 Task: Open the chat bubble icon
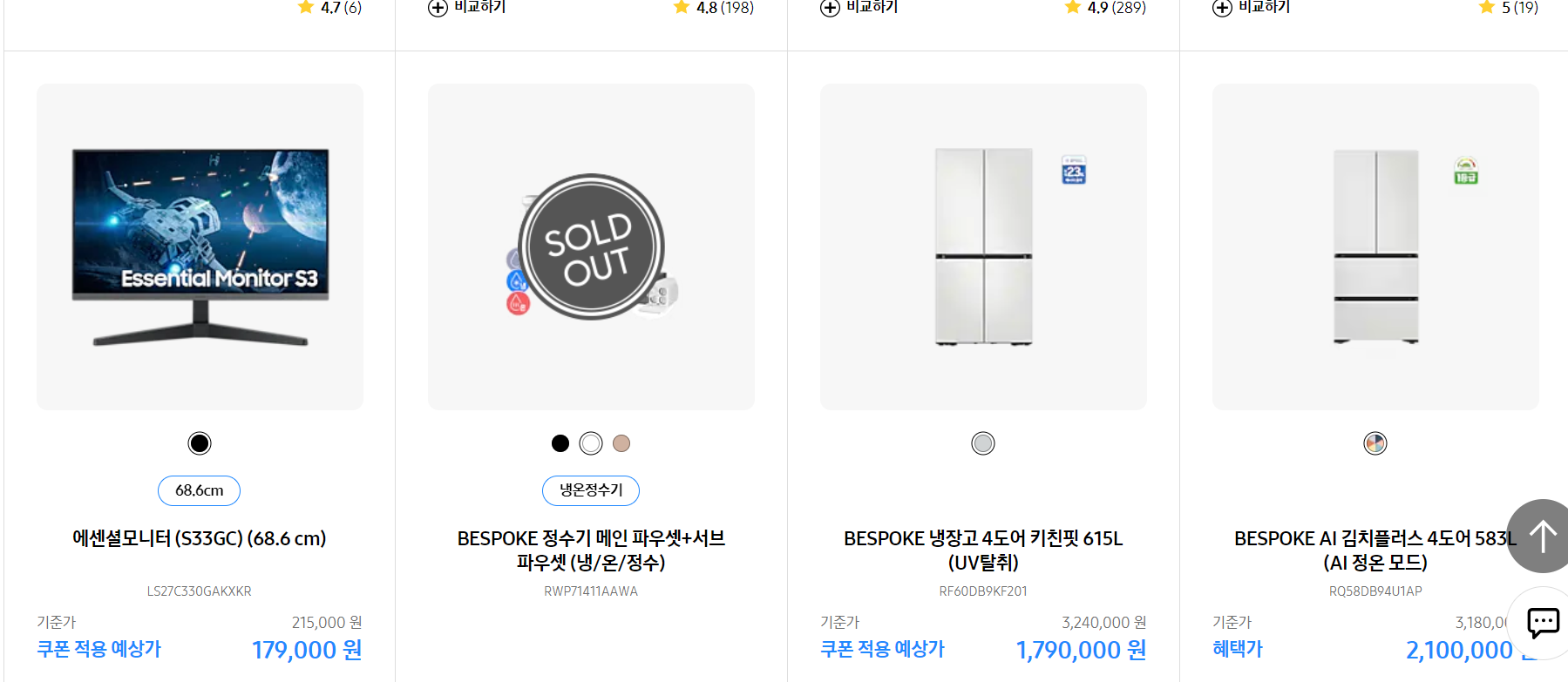(x=1543, y=624)
